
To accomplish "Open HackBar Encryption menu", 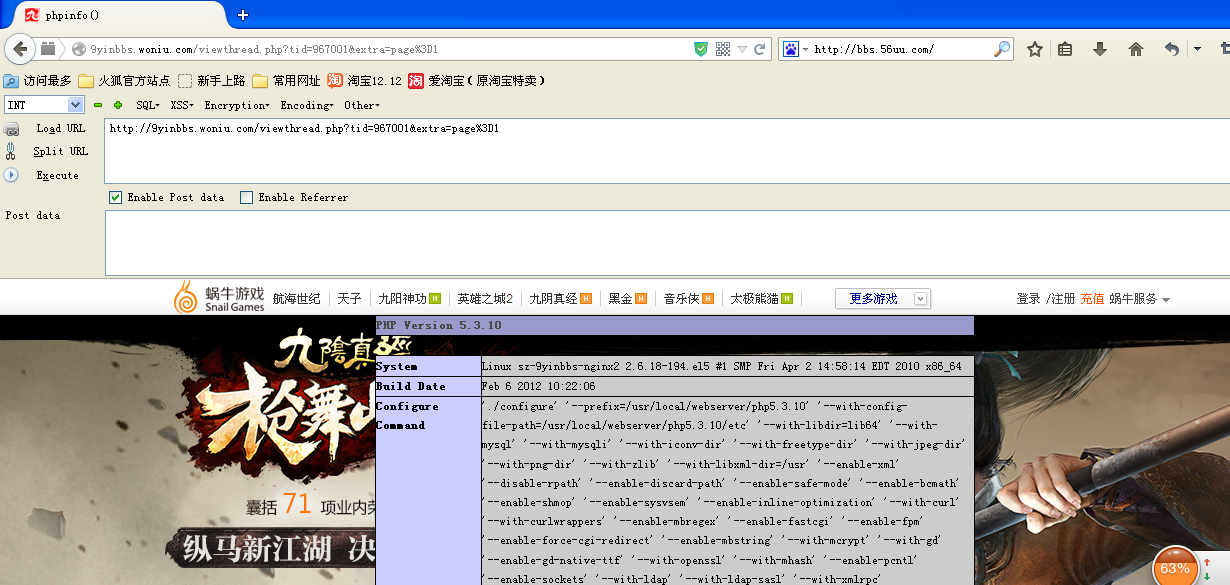I will (237, 105).
